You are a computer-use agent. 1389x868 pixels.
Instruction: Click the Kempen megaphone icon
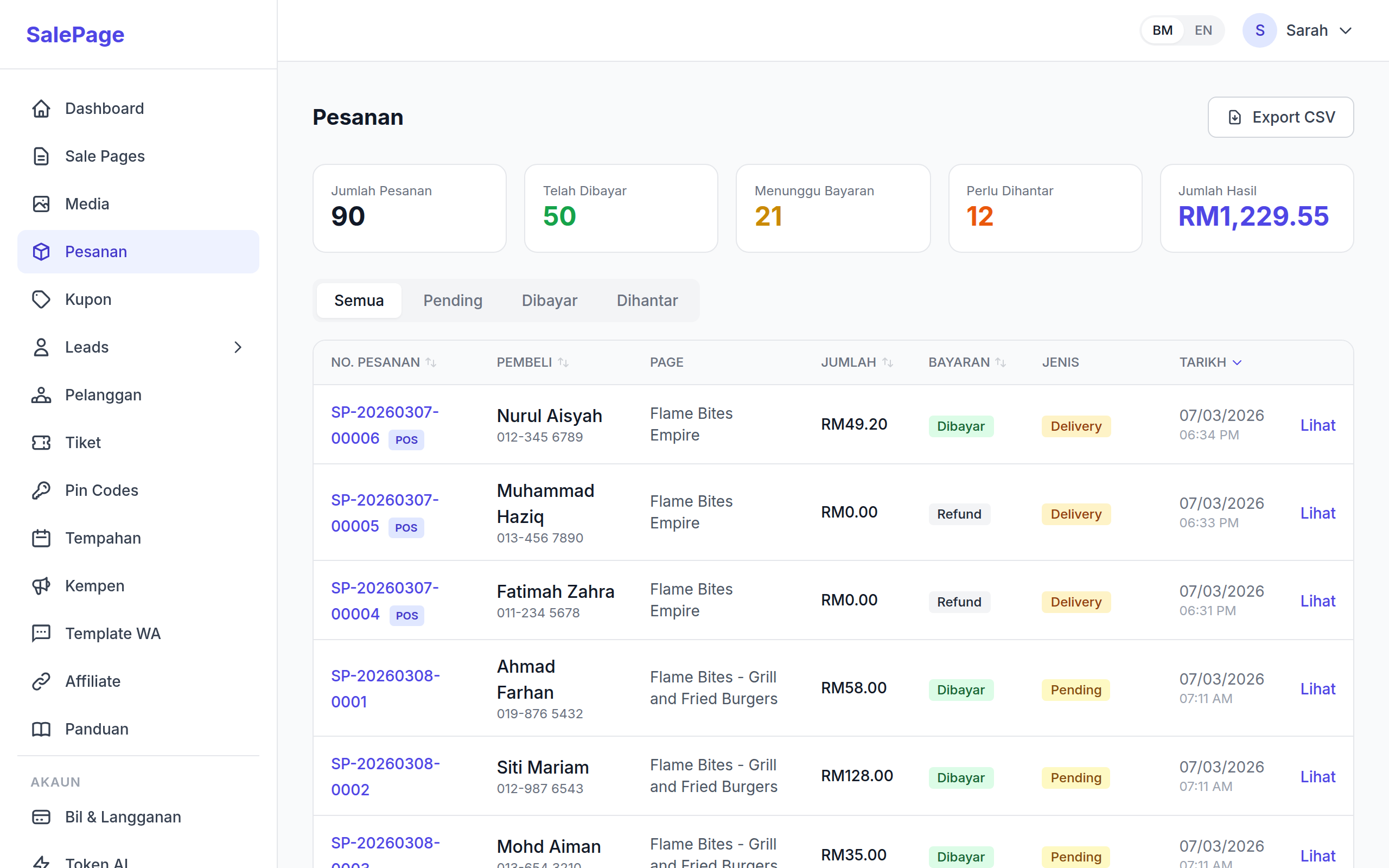(41, 585)
